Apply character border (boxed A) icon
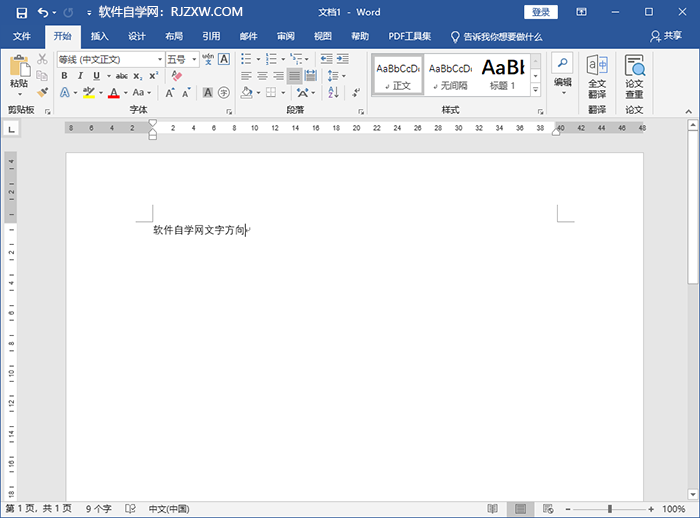 (224, 59)
